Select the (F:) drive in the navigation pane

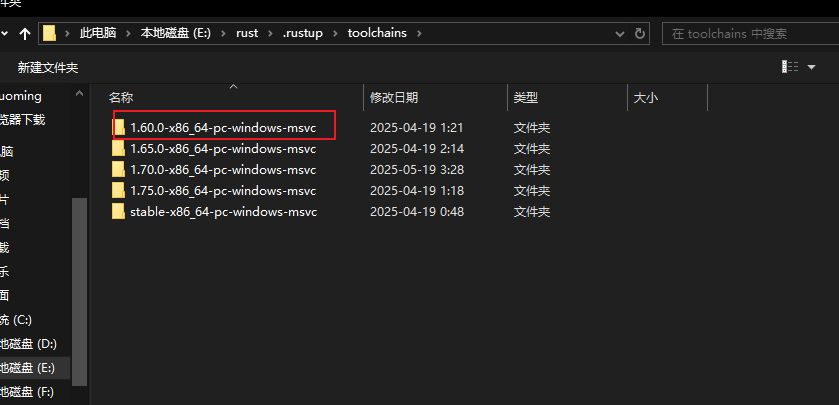[27, 392]
